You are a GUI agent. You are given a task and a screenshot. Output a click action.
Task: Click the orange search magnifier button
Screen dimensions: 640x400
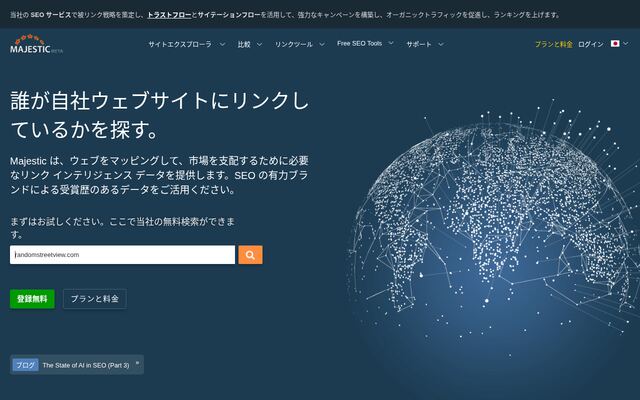(250, 255)
